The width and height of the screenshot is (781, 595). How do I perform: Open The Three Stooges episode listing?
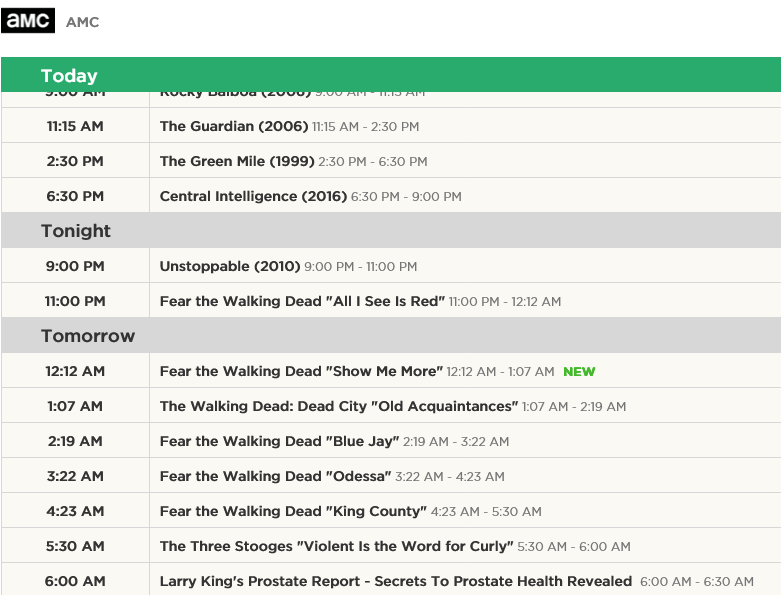(336, 546)
